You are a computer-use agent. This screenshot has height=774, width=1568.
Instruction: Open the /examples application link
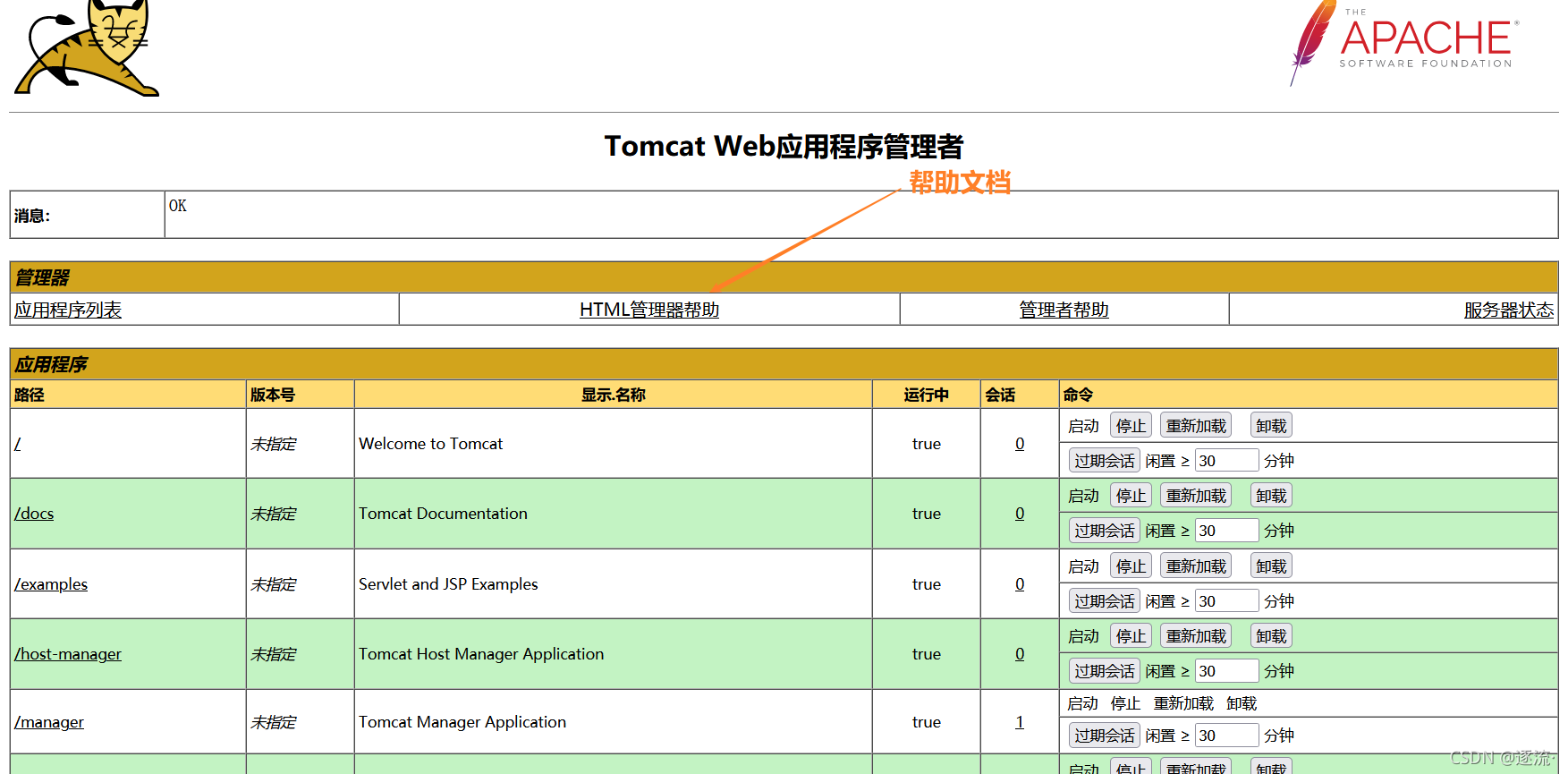click(51, 584)
